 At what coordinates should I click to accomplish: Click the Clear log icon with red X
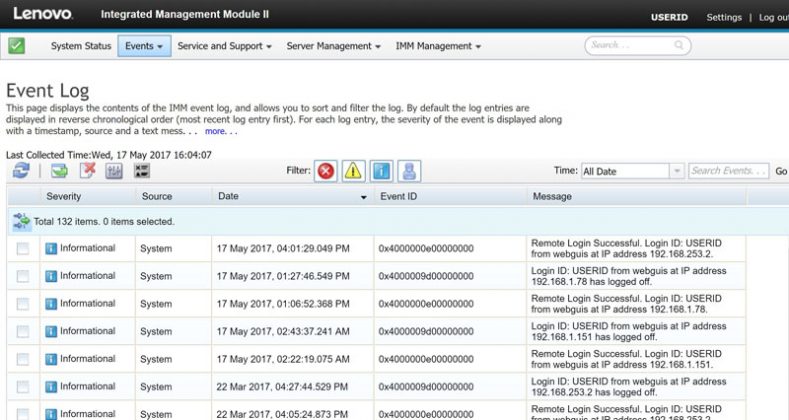pyautogui.click(x=87, y=171)
